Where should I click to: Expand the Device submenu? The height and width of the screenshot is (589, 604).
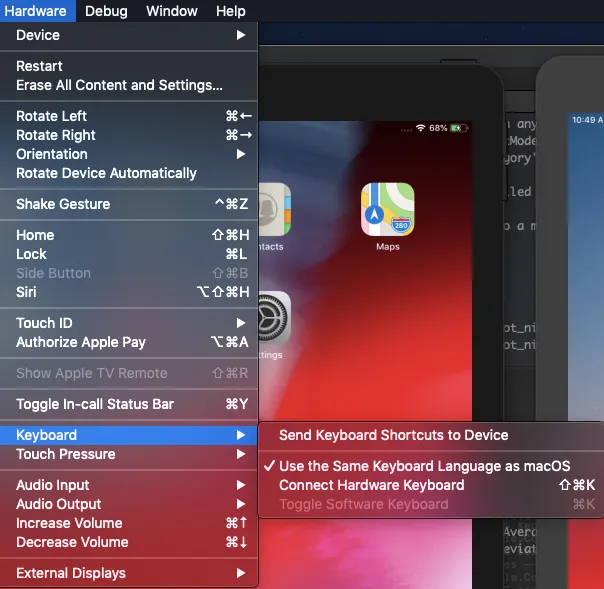129,35
